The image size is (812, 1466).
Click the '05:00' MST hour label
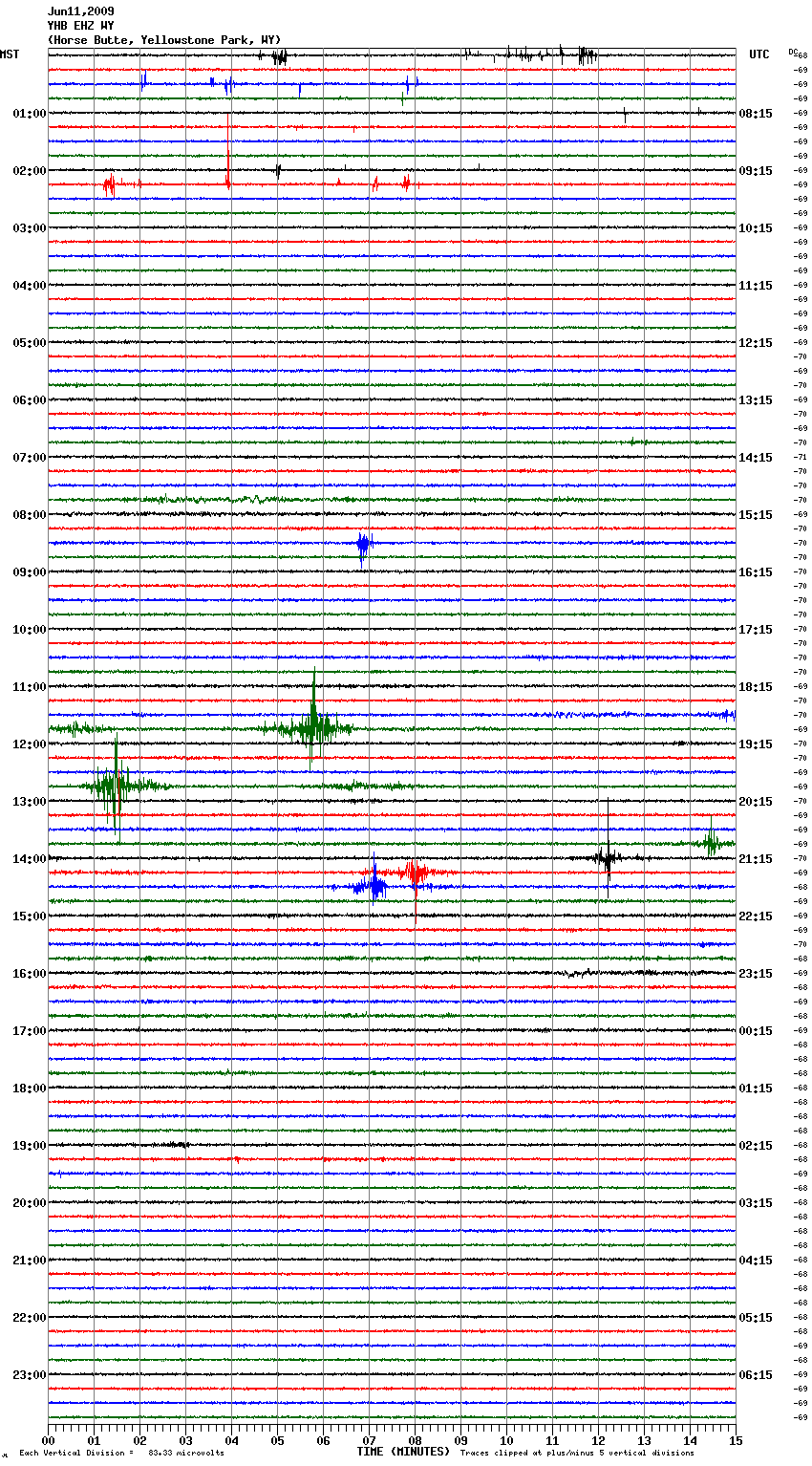point(30,343)
